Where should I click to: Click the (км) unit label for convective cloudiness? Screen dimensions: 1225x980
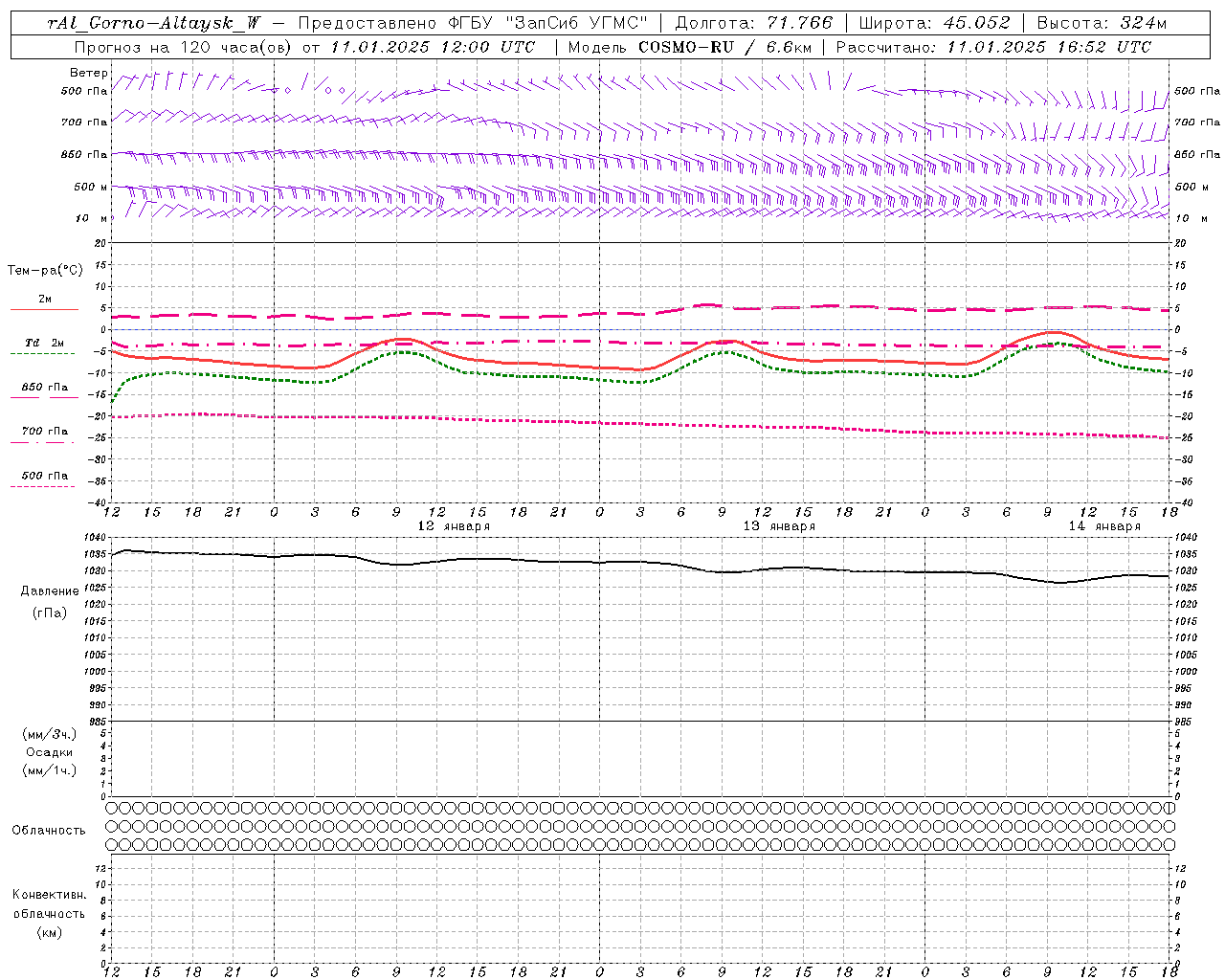pos(50,932)
